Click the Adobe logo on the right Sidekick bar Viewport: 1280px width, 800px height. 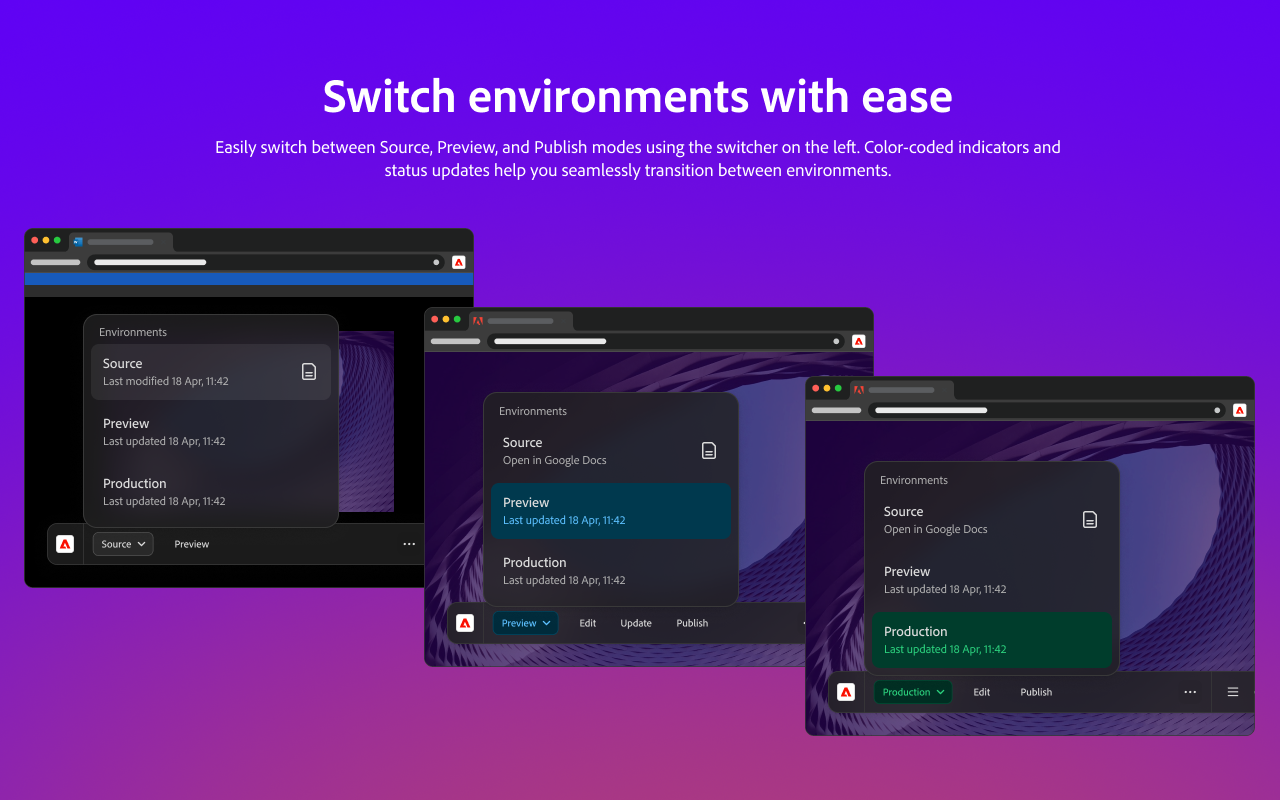tap(846, 692)
